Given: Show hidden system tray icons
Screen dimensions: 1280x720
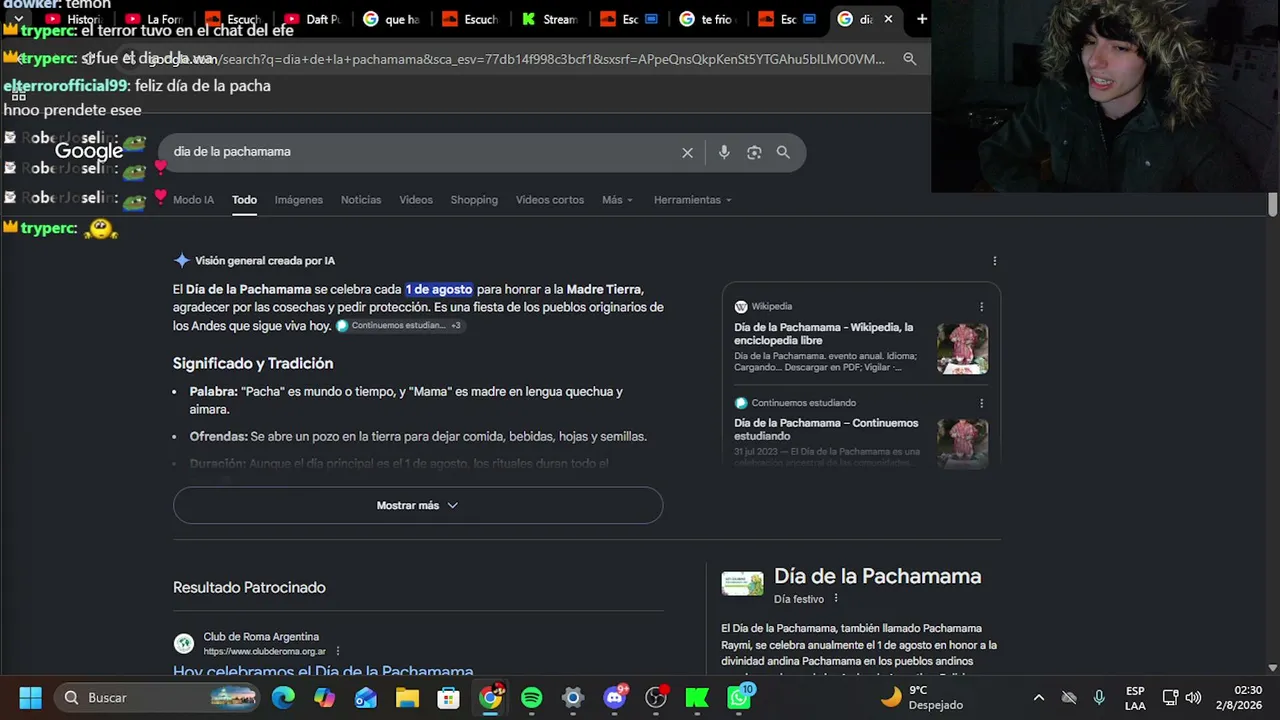Looking at the screenshot, I should point(1039,697).
